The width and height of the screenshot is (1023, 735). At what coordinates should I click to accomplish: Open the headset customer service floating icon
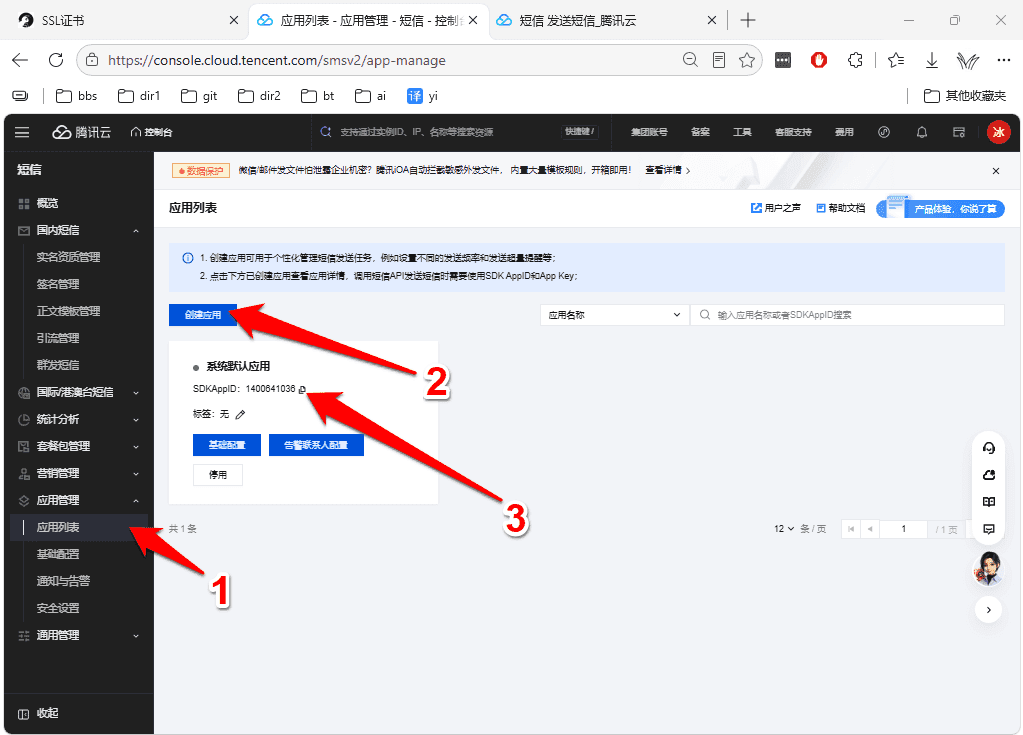(x=989, y=448)
